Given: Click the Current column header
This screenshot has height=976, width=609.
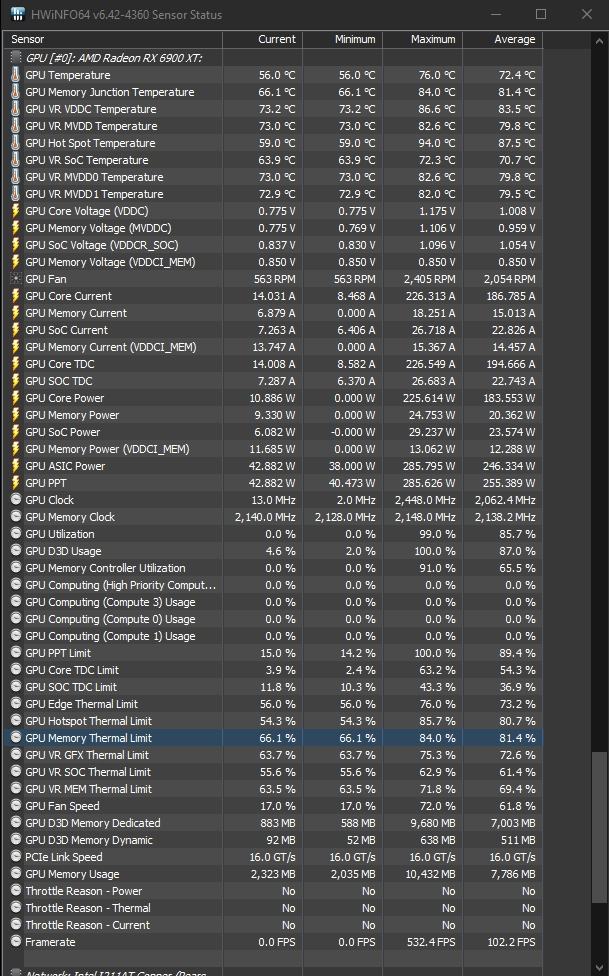Looking at the screenshot, I should point(263,39).
